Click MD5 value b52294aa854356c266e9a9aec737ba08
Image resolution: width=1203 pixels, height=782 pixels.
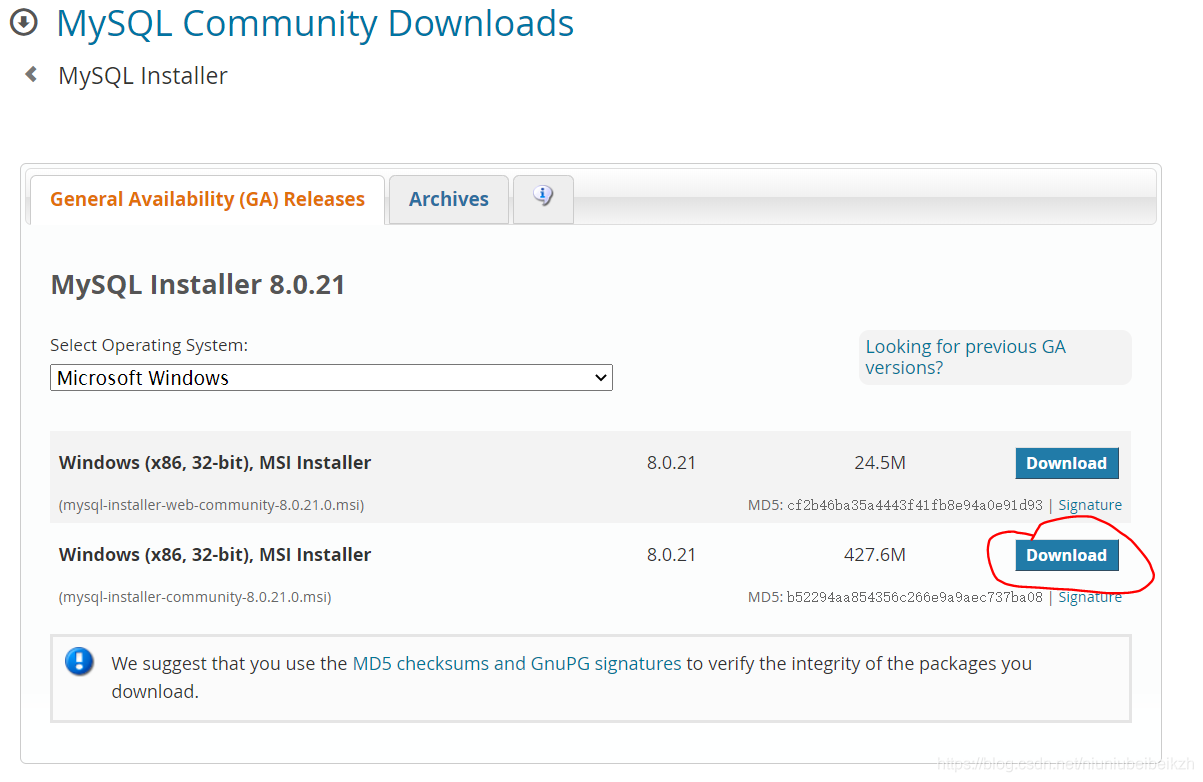pyautogui.click(x=915, y=597)
